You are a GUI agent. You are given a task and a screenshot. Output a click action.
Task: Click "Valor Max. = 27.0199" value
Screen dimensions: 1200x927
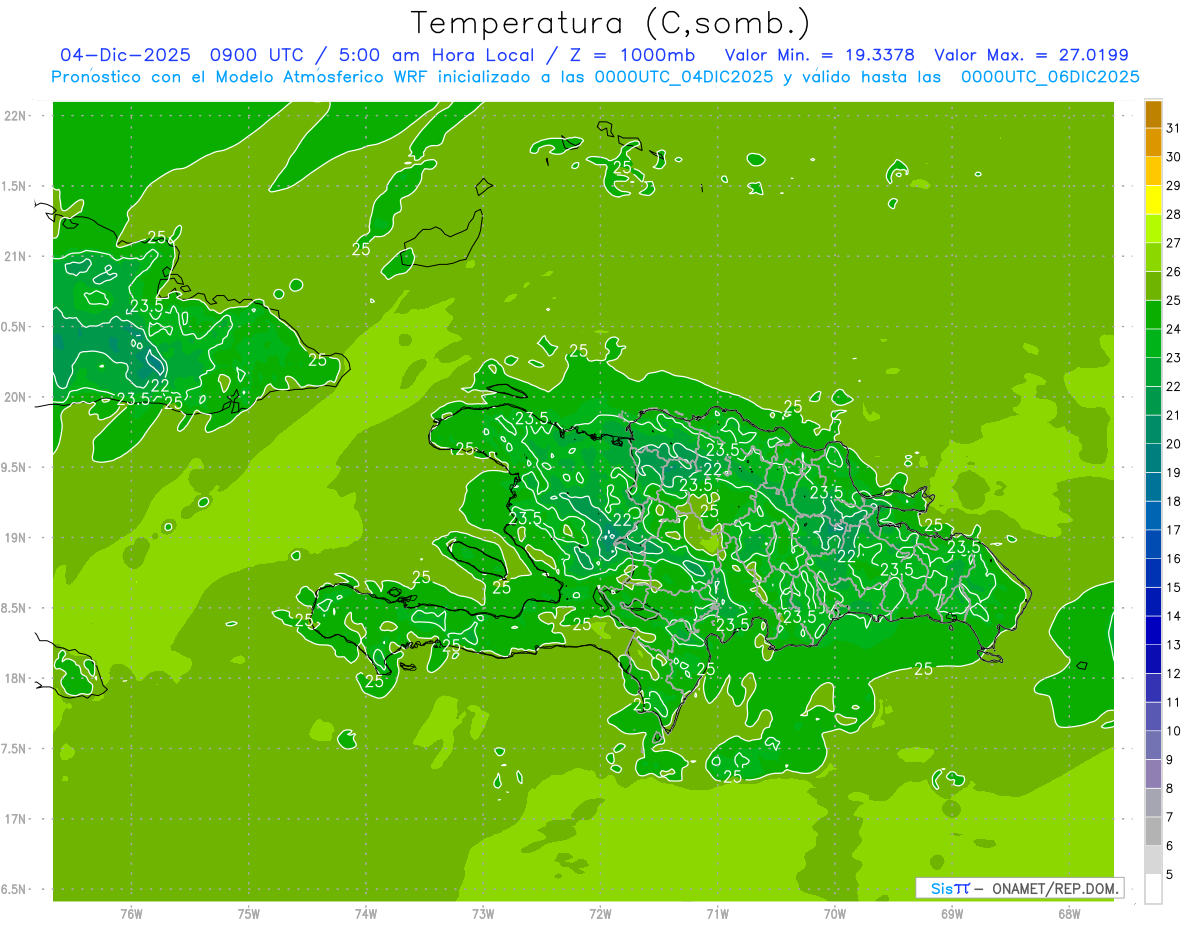click(1032, 55)
